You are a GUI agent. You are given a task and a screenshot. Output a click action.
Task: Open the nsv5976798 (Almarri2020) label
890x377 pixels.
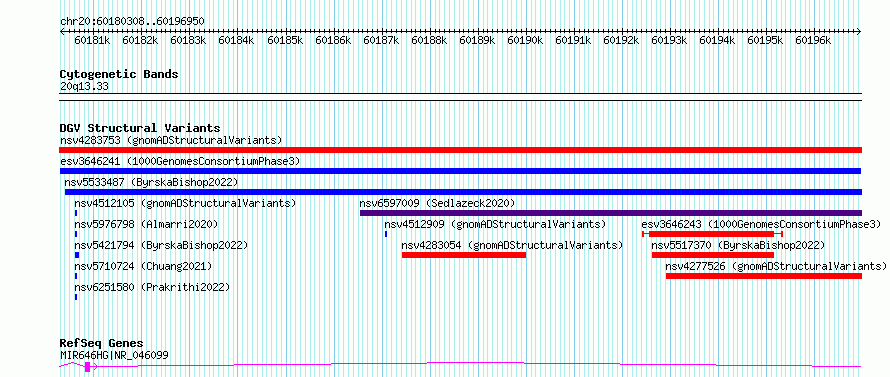pos(146,224)
